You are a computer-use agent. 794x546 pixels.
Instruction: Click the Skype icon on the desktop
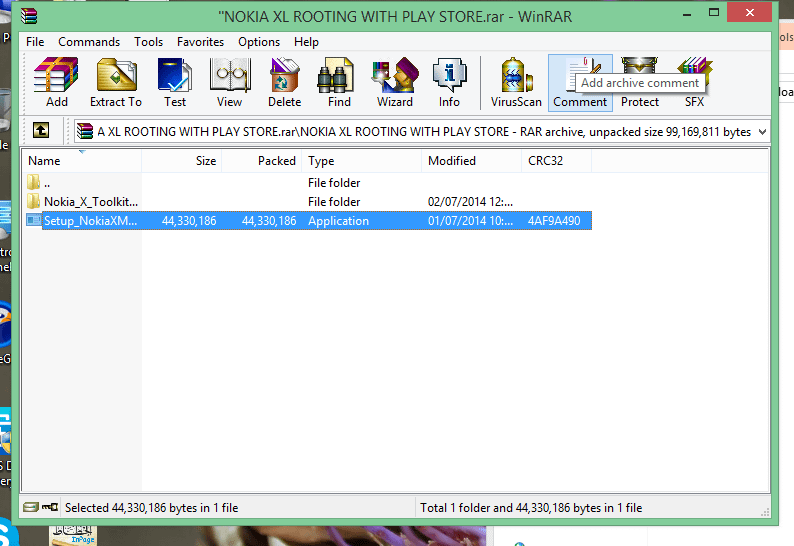8,532
